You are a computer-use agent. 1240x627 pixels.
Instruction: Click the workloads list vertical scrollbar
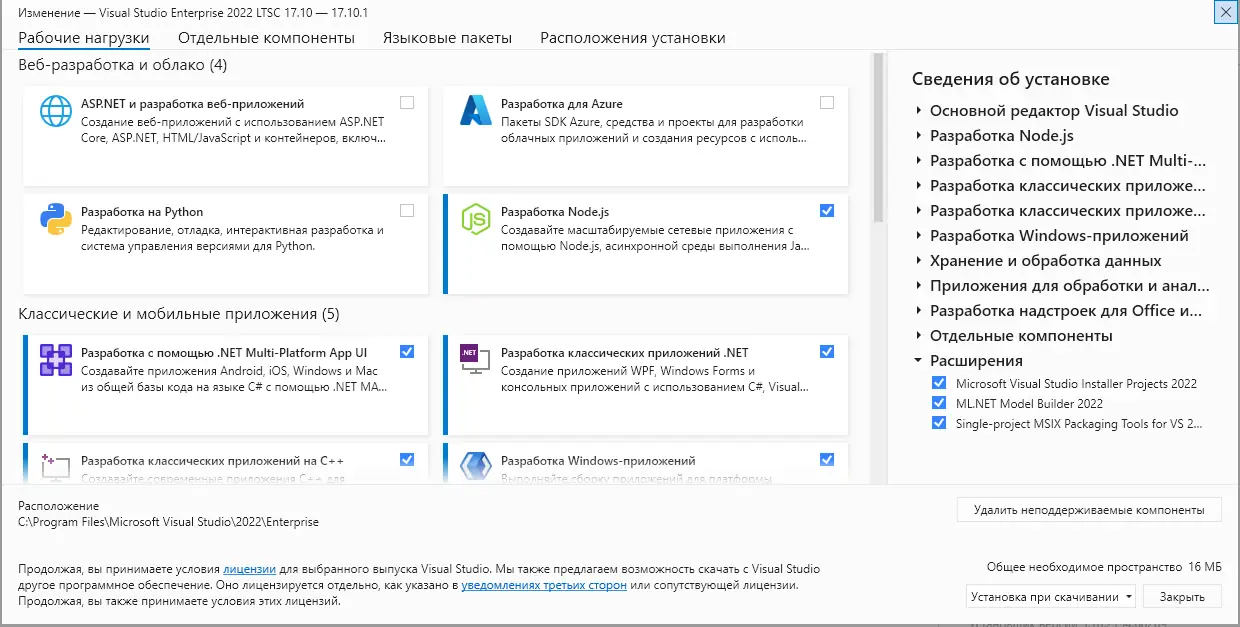[879, 300]
